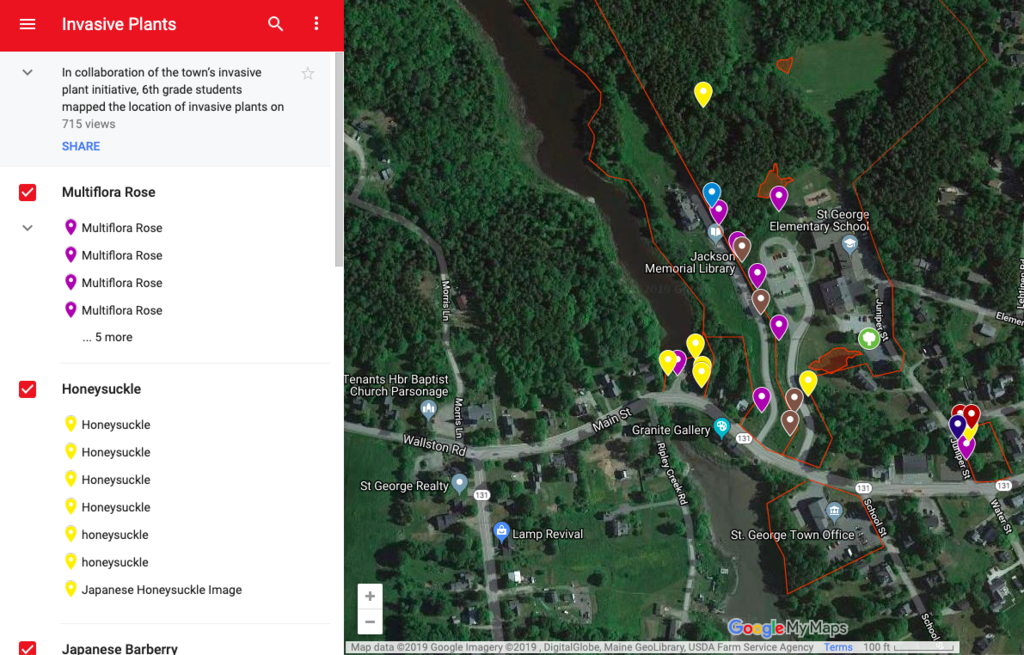This screenshot has width=1024, height=655.
Task: Toggle the Honeysuckle layer visibility
Action: (x=27, y=389)
